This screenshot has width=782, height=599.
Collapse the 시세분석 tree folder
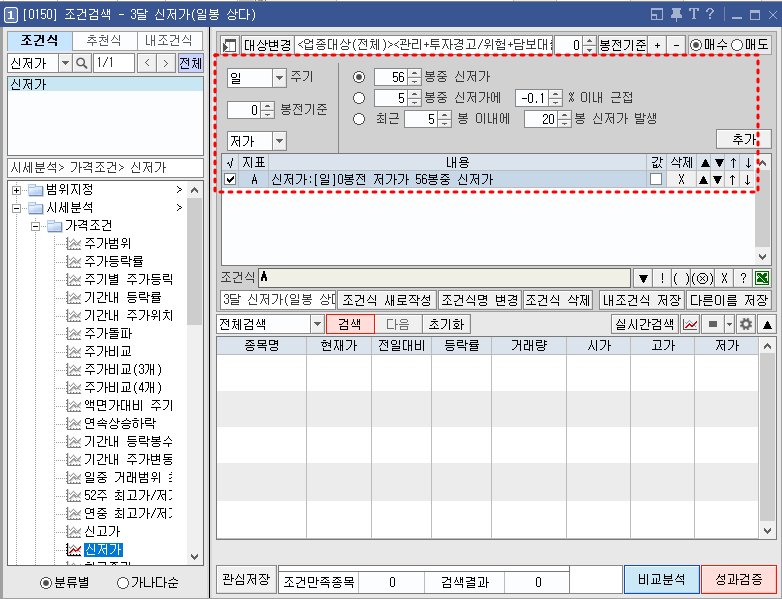[16, 208]
